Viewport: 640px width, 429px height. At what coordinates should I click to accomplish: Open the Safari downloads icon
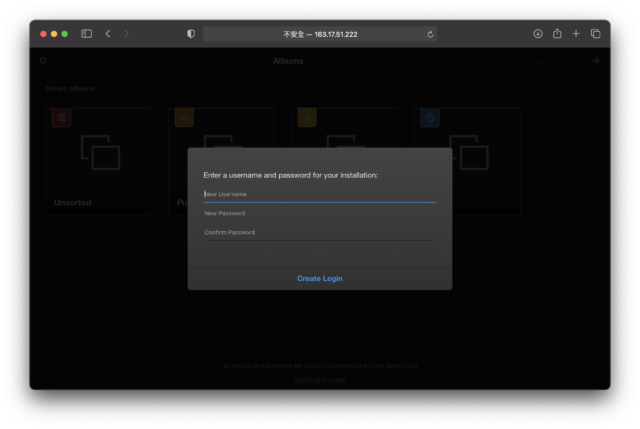tap(538, 34)
